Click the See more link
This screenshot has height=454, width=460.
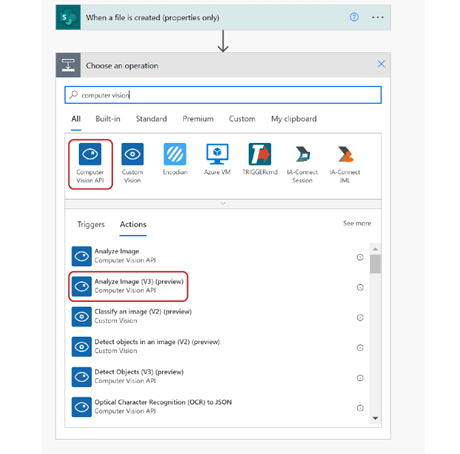pyautogui.click(x=357, y=223)
